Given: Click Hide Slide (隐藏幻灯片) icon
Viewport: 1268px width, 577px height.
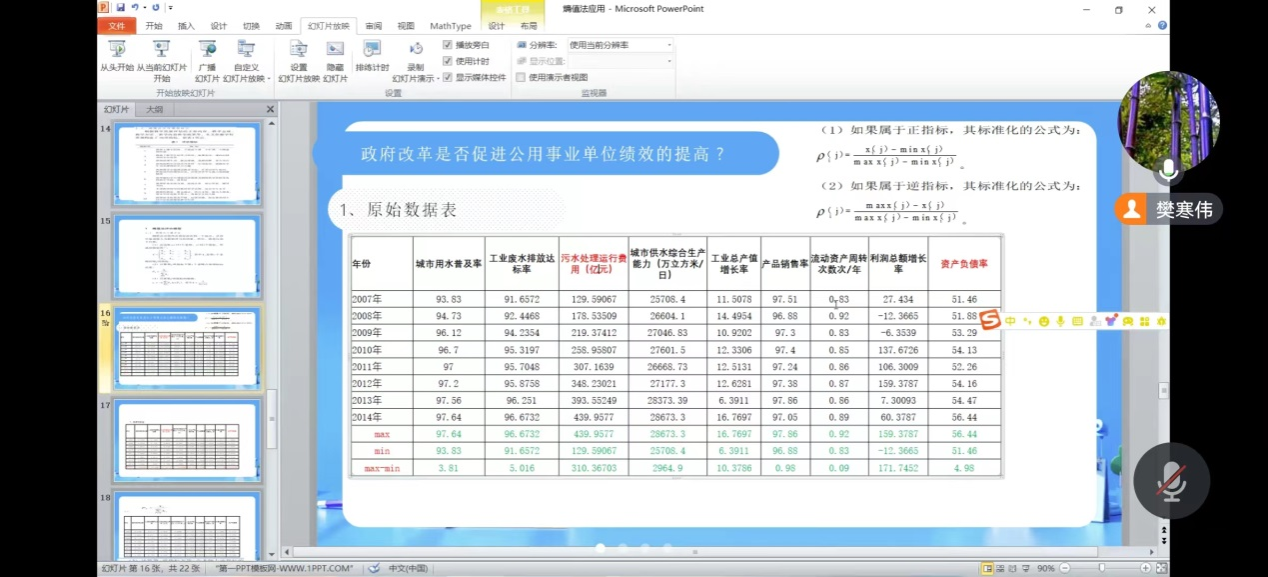Looking at the screenshot, I should coord(335,50).
